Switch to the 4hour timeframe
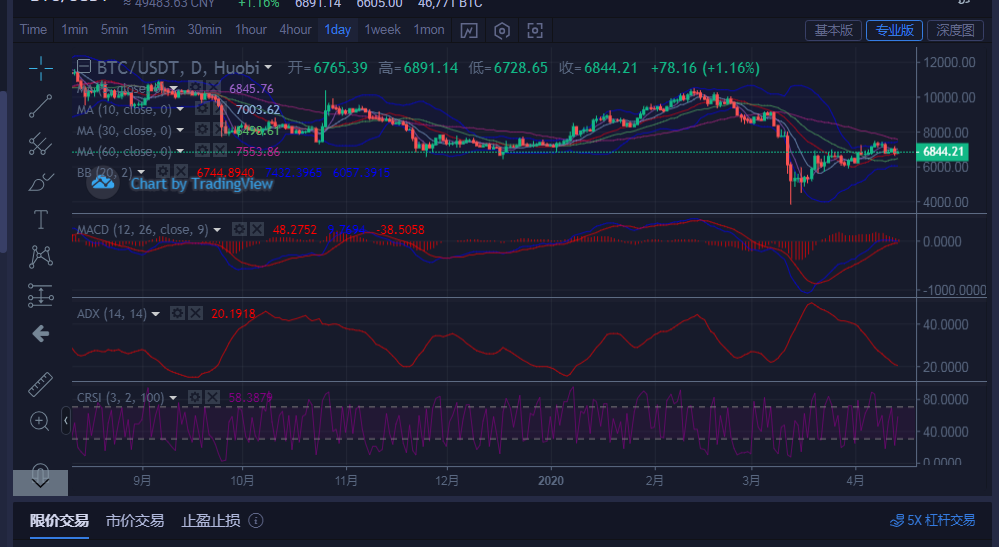The height and width of the screenshot is (547, 999). 295,30
